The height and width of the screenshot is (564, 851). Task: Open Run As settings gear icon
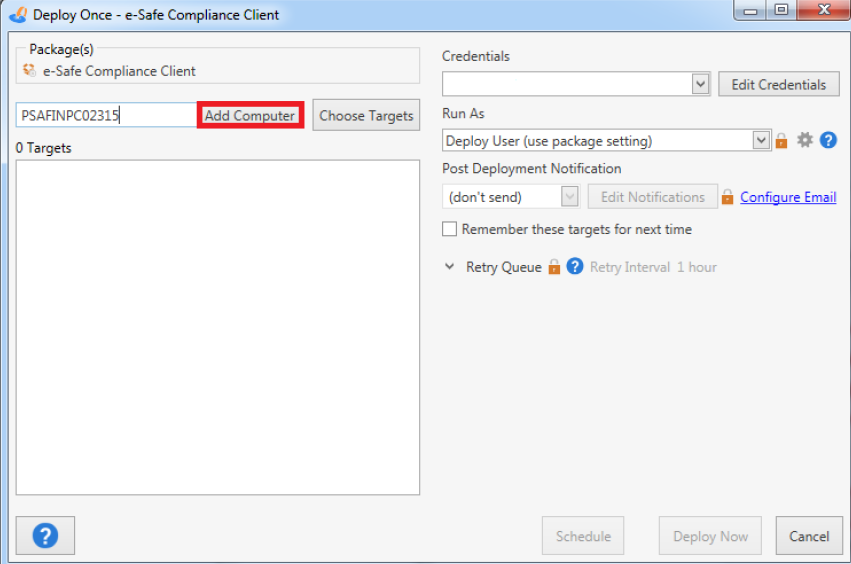tap(805, 141)
